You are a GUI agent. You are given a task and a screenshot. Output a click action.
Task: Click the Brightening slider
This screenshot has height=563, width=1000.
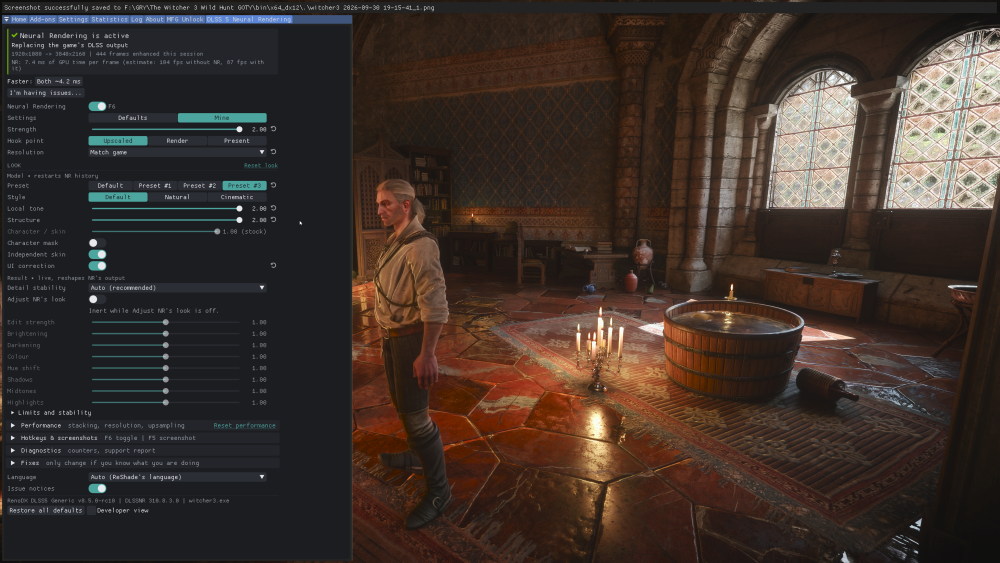tap(166, 333)
